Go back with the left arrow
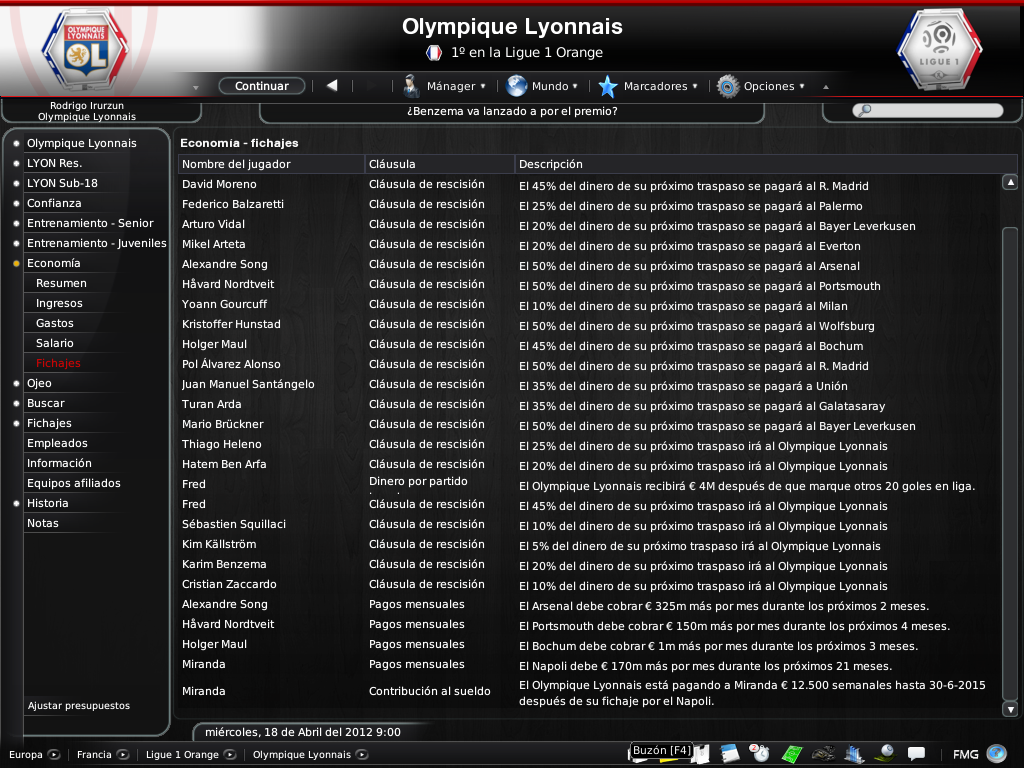 [x=332, y=86]
